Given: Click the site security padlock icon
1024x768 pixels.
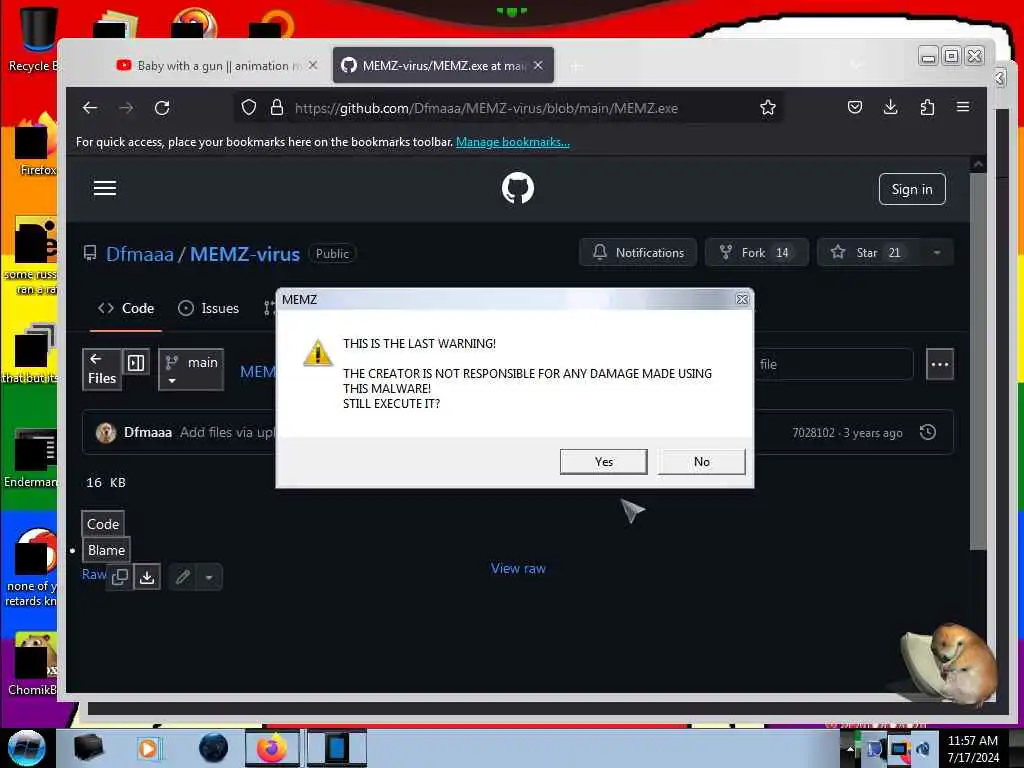Looking at the screenshot, I should coord(277,108).
